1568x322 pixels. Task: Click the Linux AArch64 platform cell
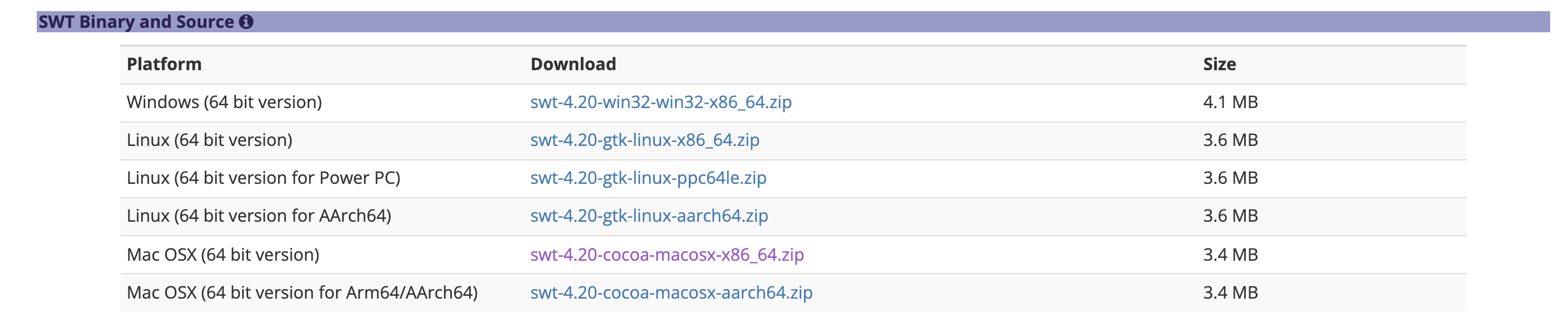pos(259,215)
